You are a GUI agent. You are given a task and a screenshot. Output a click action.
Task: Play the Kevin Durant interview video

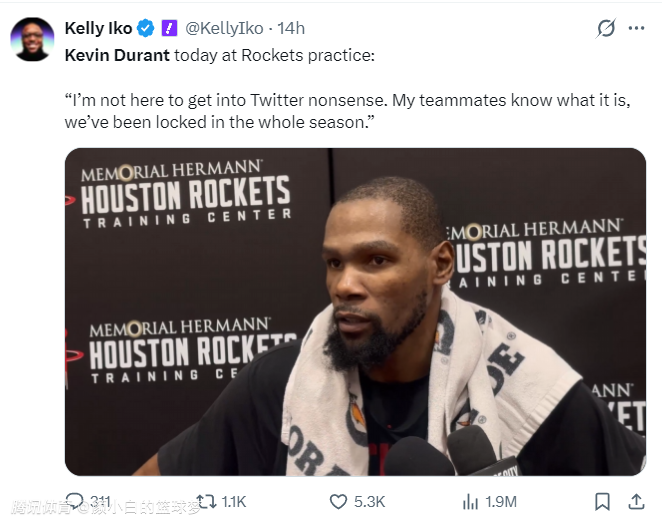[355, 311]
